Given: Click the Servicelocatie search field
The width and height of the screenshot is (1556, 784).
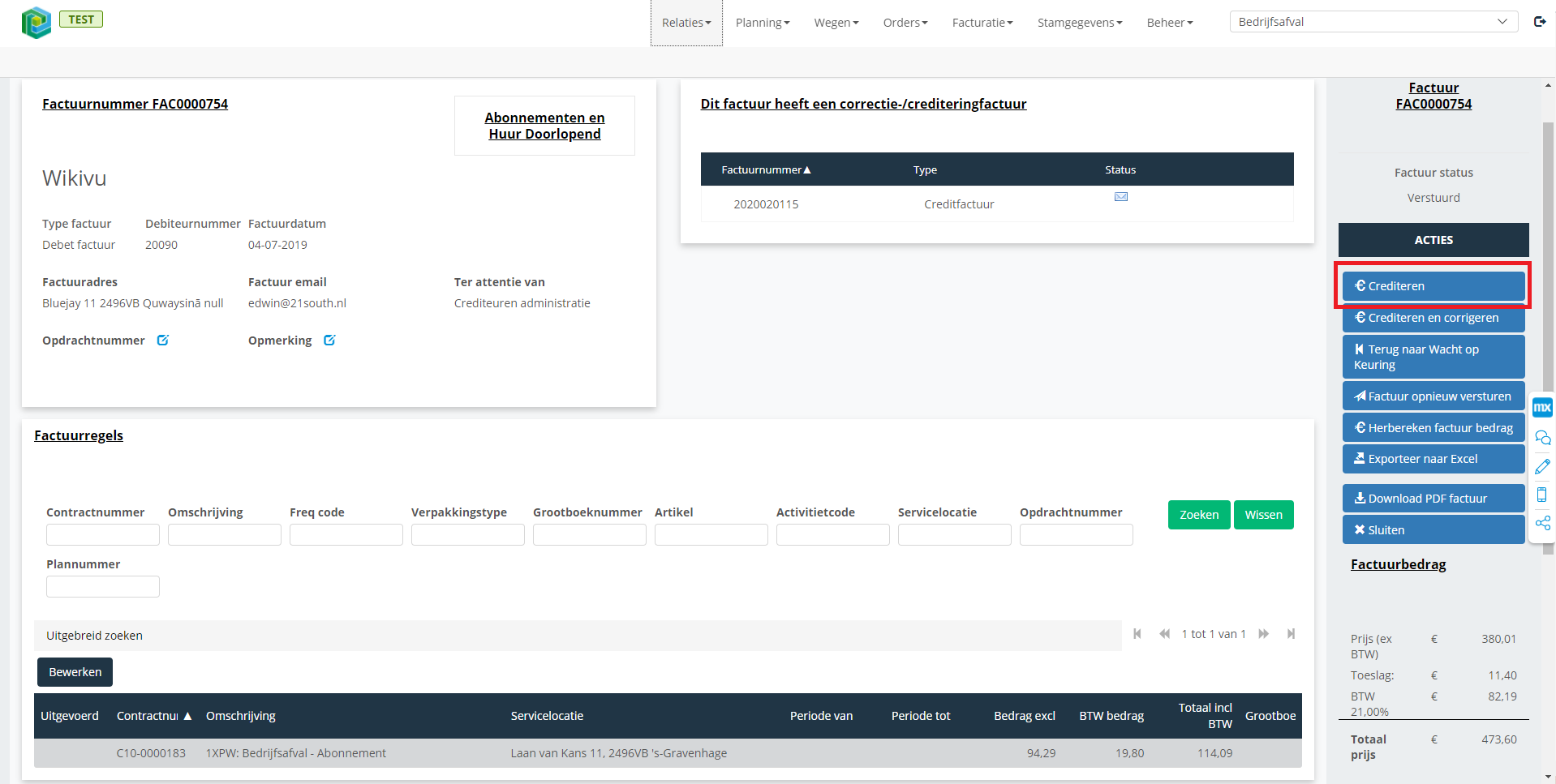Looking at the screenshot, I should pos(955,534).
